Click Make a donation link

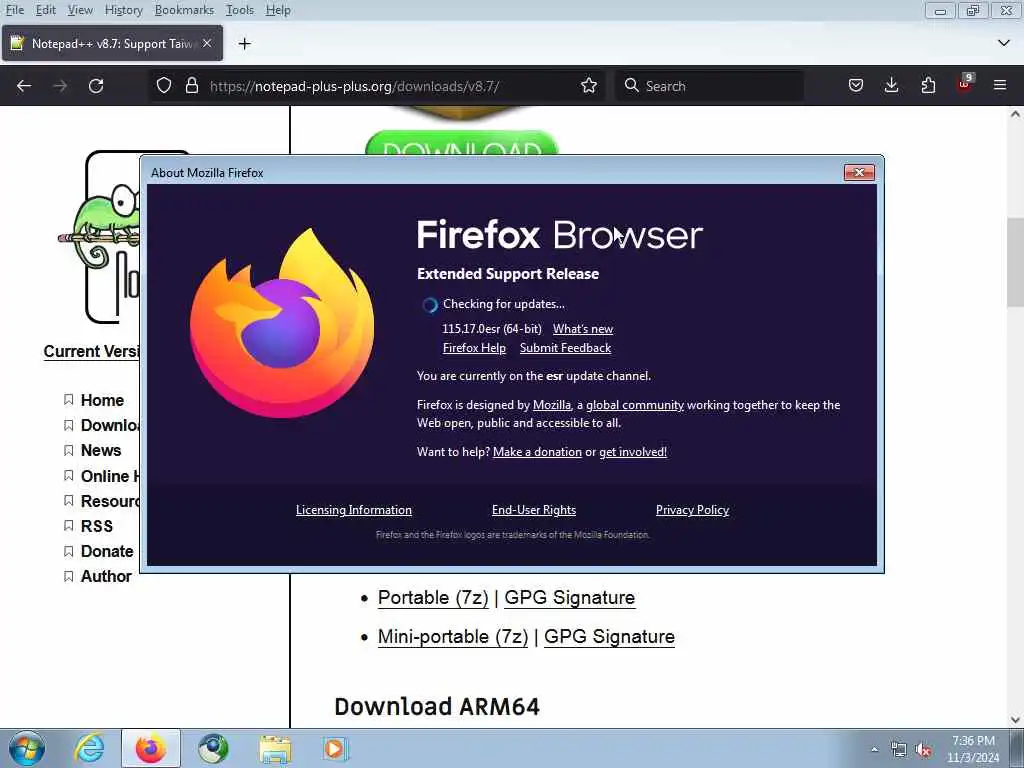coord(537,452)
